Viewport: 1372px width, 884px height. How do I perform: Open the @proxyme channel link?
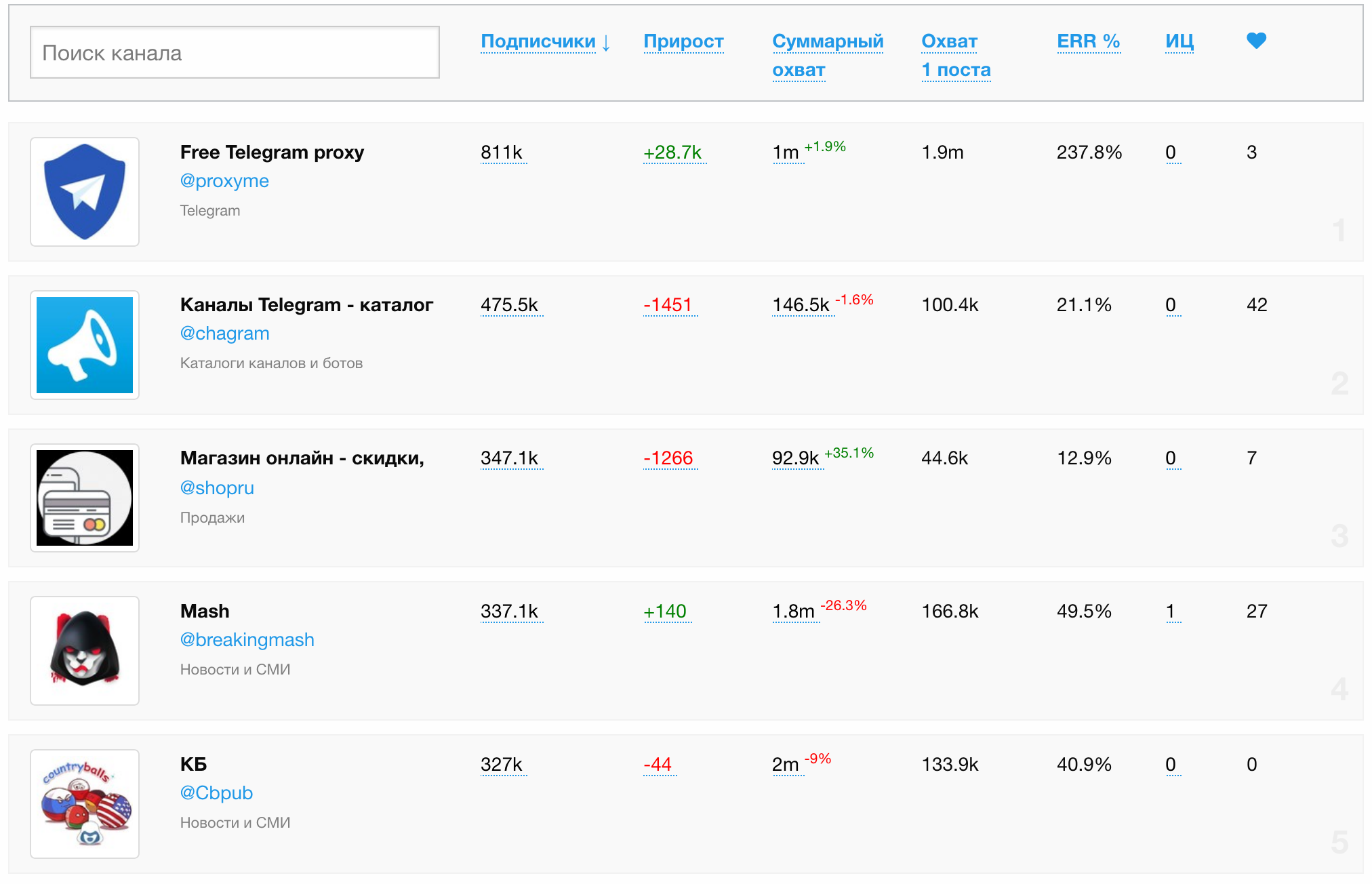click(x=224, y=181)
